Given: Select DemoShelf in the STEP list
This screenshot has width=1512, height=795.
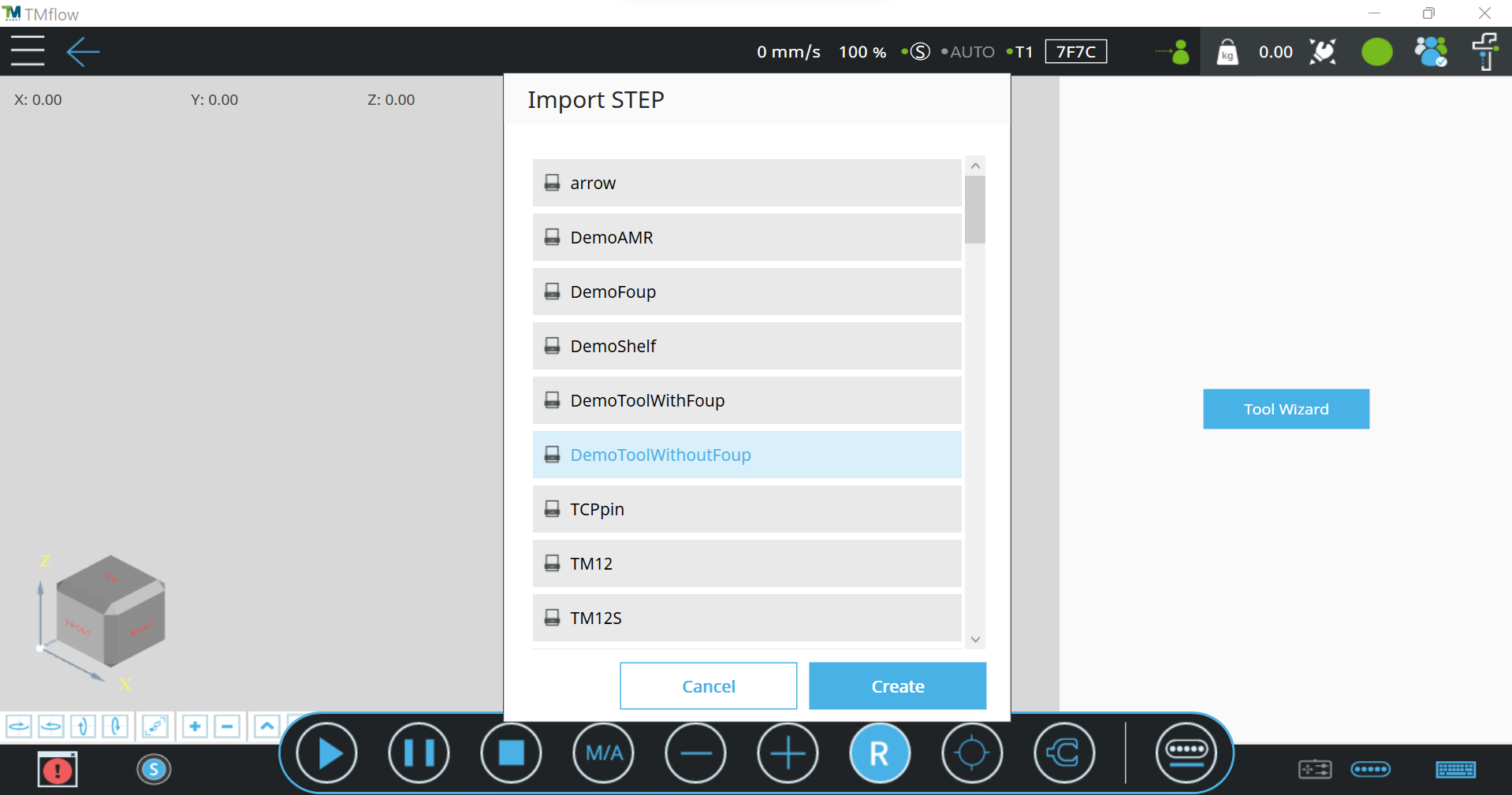Looking at the screenshot, I should (747, 346).
